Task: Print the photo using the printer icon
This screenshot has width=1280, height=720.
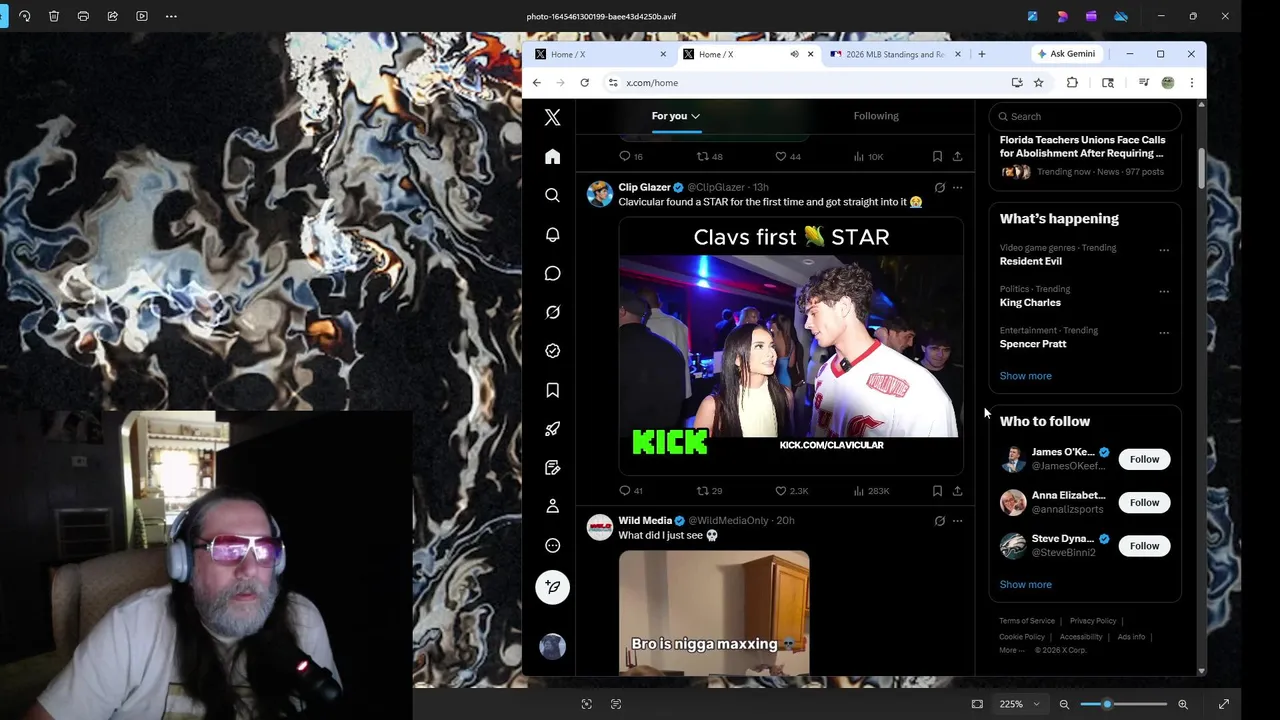Action: coord(83,16)
